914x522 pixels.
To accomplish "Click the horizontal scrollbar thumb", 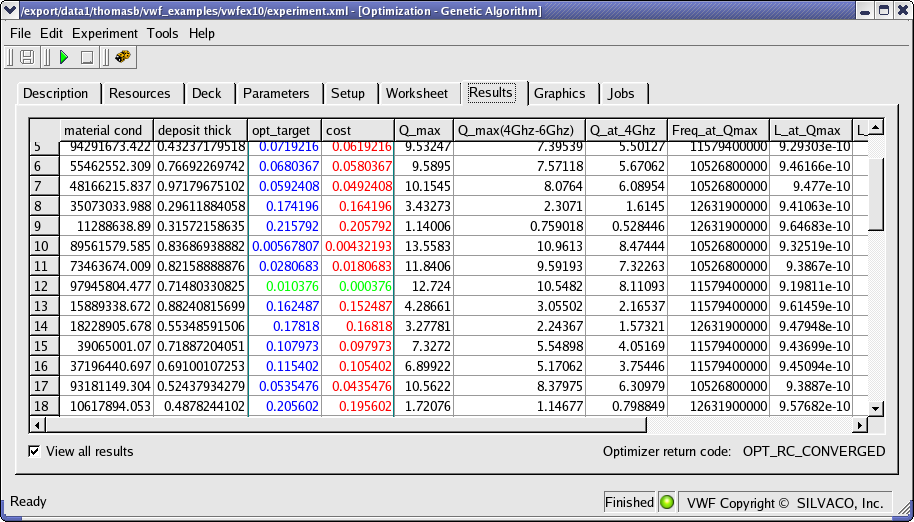I will coord(346,425).
